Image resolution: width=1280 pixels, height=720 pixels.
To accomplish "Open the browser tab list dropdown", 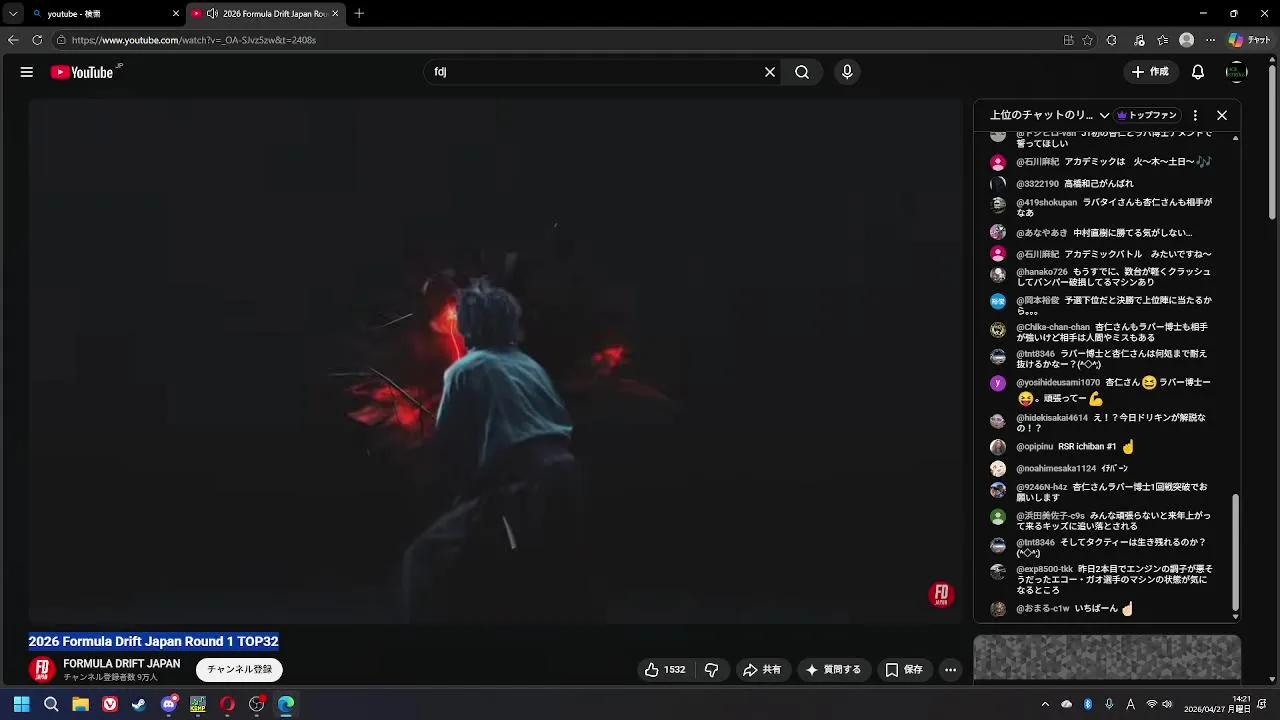I will coord(13,13).
